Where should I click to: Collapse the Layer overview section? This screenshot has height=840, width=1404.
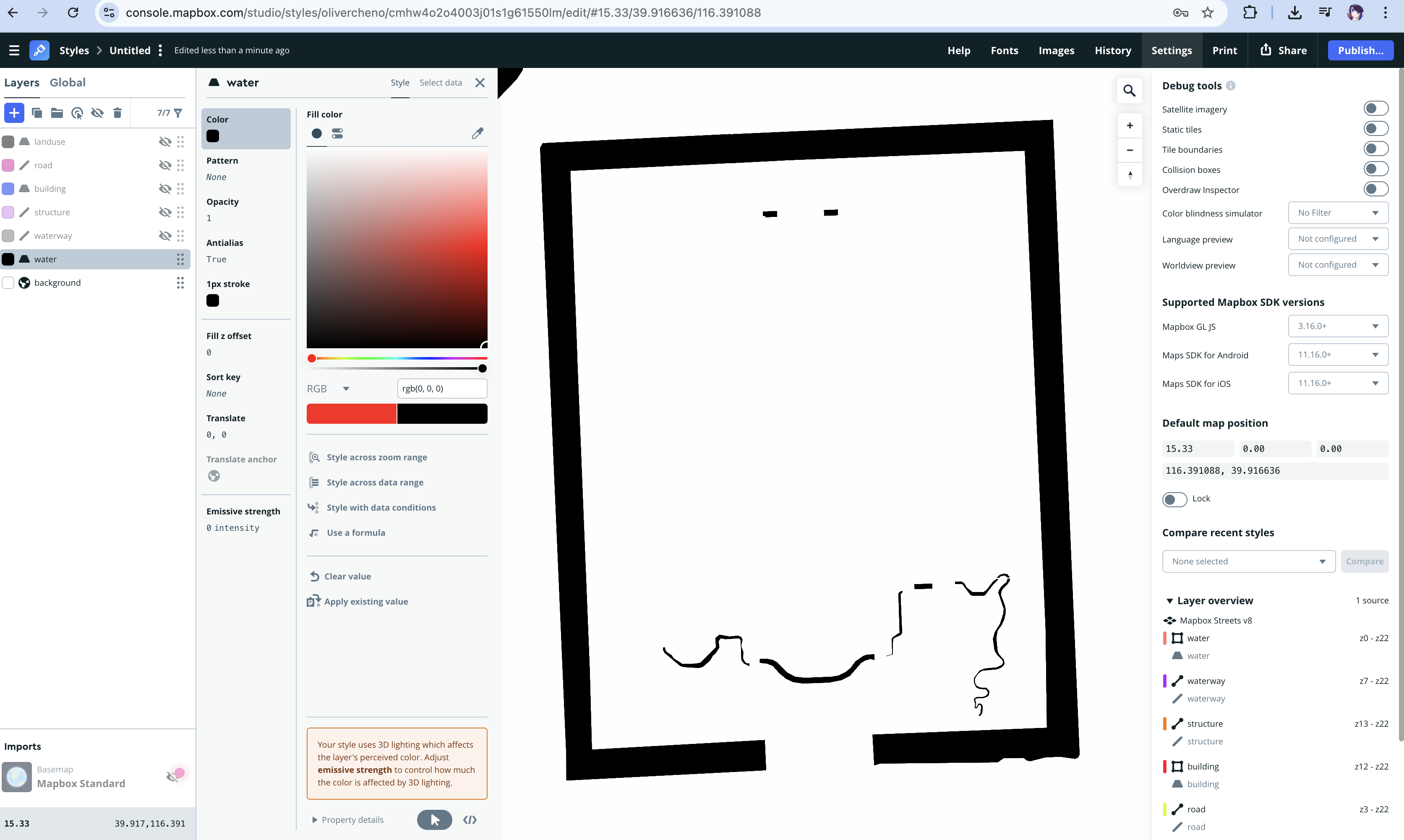coord(1169,600)
